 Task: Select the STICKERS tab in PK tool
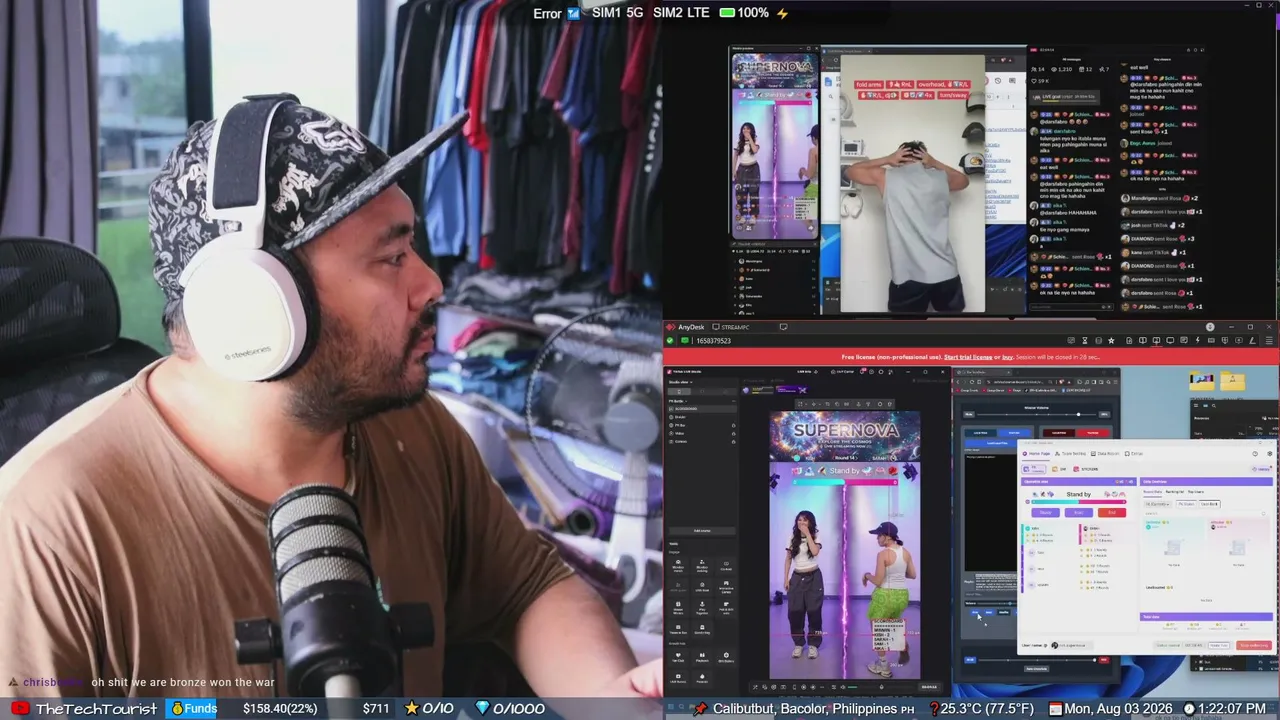tap(1084, 468)
